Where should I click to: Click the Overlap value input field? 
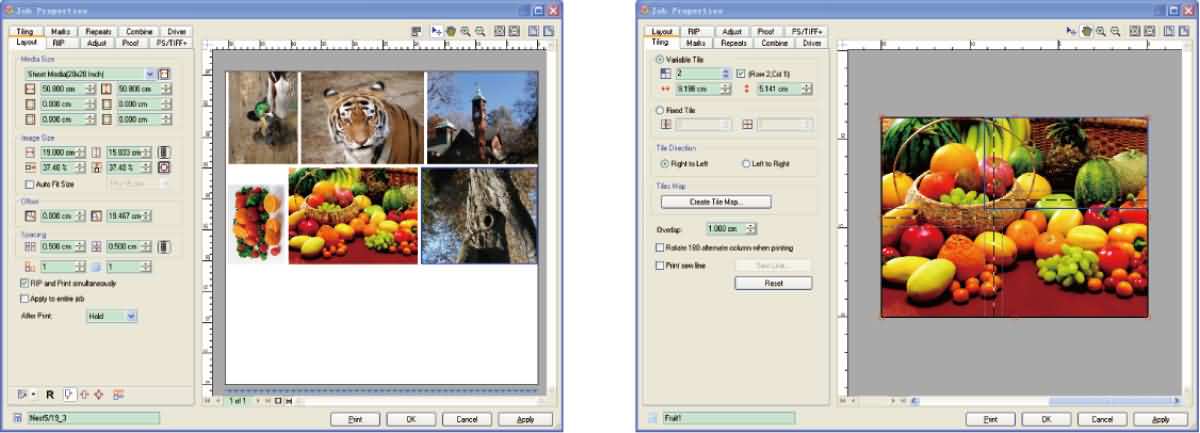pos(720,229)
